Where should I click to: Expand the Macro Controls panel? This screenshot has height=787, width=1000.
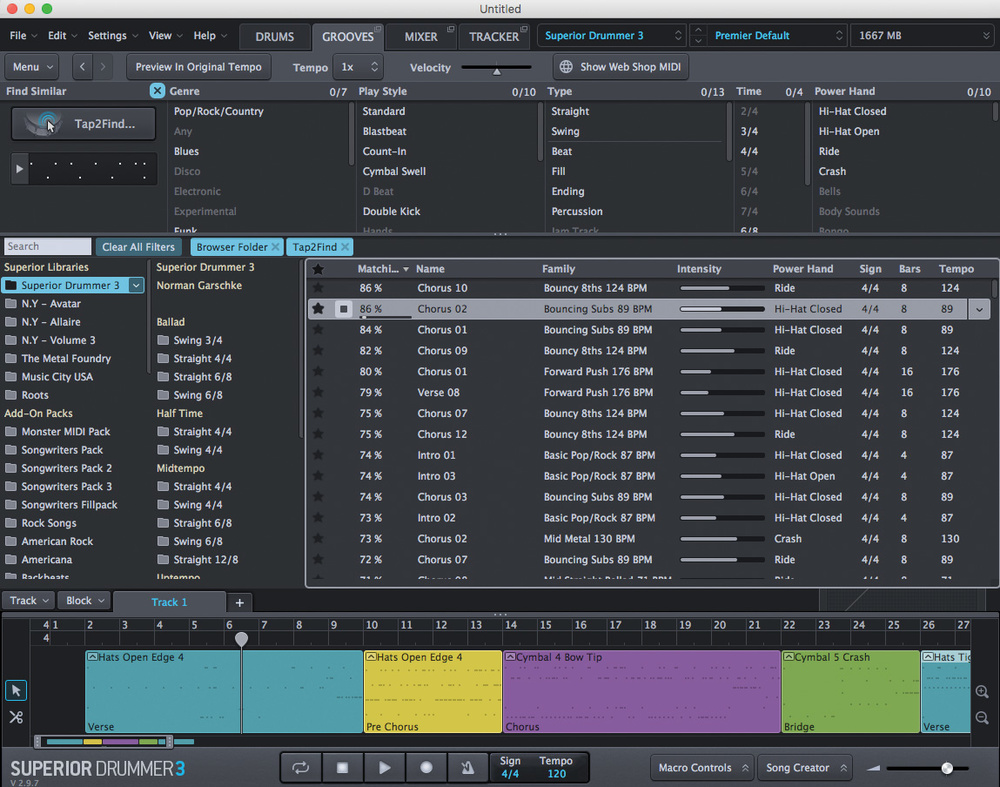[x=702, y=768]
